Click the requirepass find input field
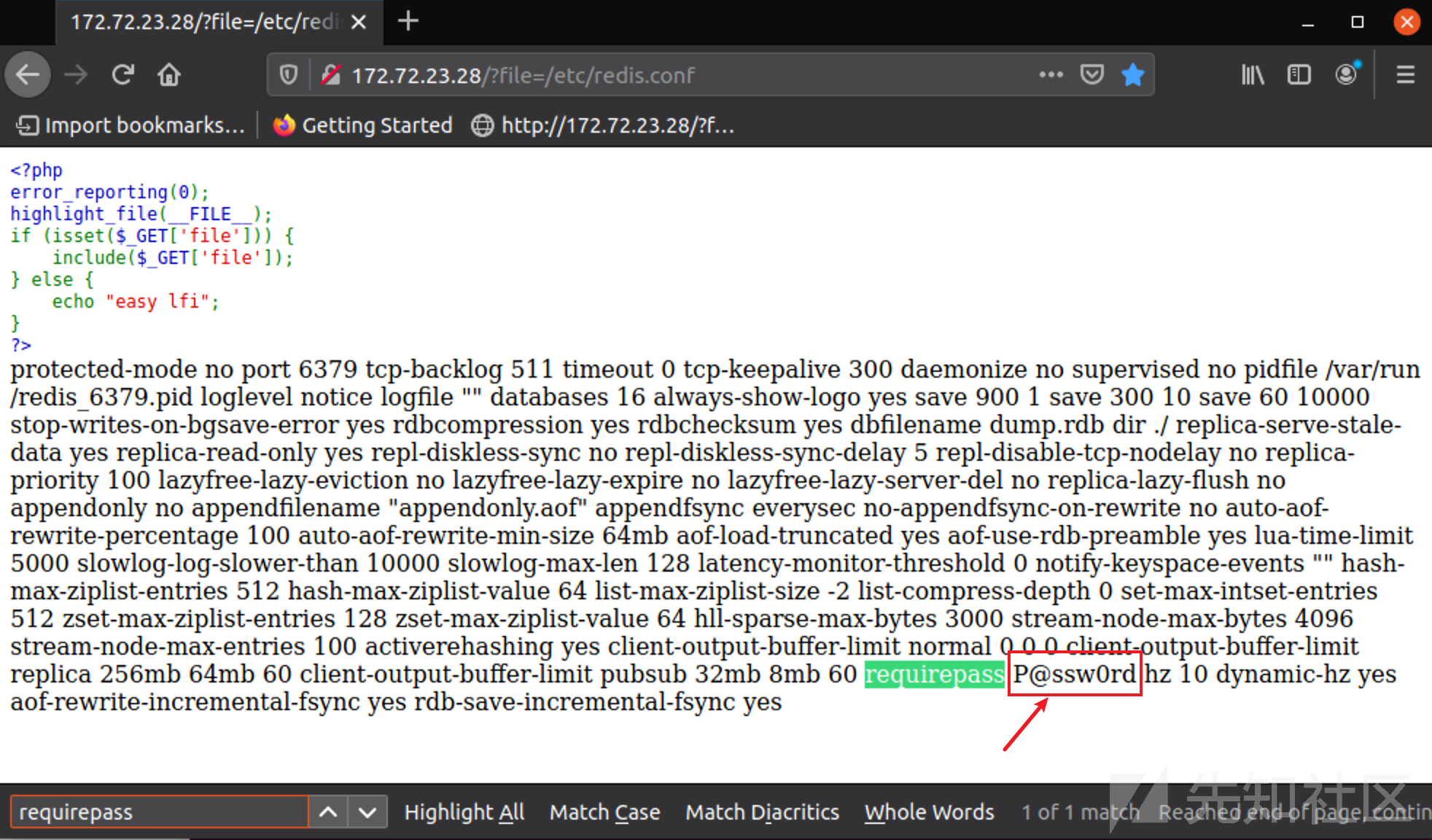The image size is (1432, 840). 159,812
